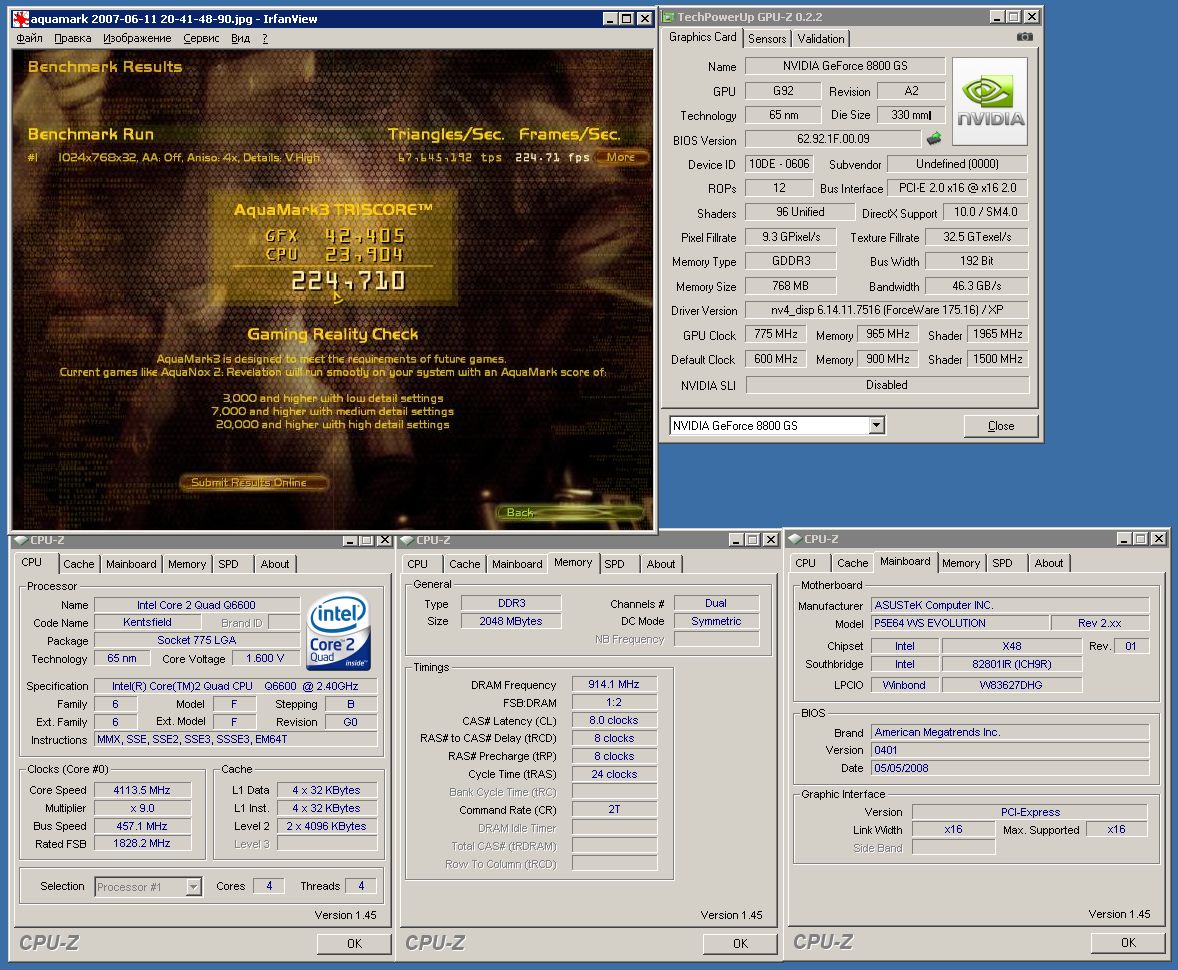Click the NVIDIA logo in GPU-Z
Image resolution: width=1178 pixels, height=970 pixels.
[x=989, y=101]
